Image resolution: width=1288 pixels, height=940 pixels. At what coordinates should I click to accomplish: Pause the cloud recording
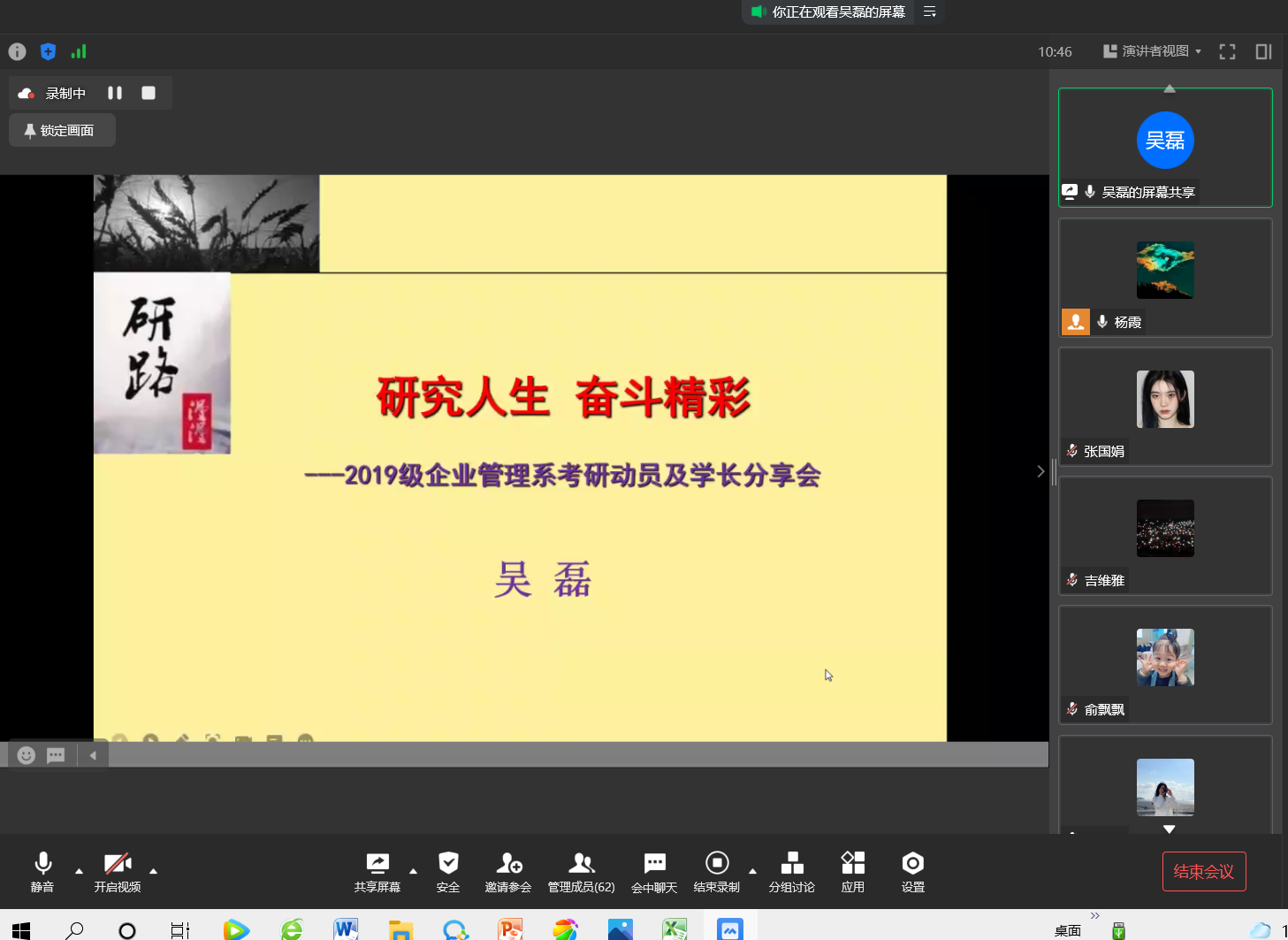pyautogui.click(x=115, y=93)
